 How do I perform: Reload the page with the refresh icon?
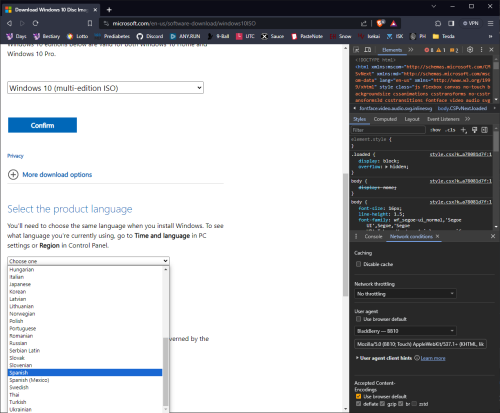click(x=35, y=23)
